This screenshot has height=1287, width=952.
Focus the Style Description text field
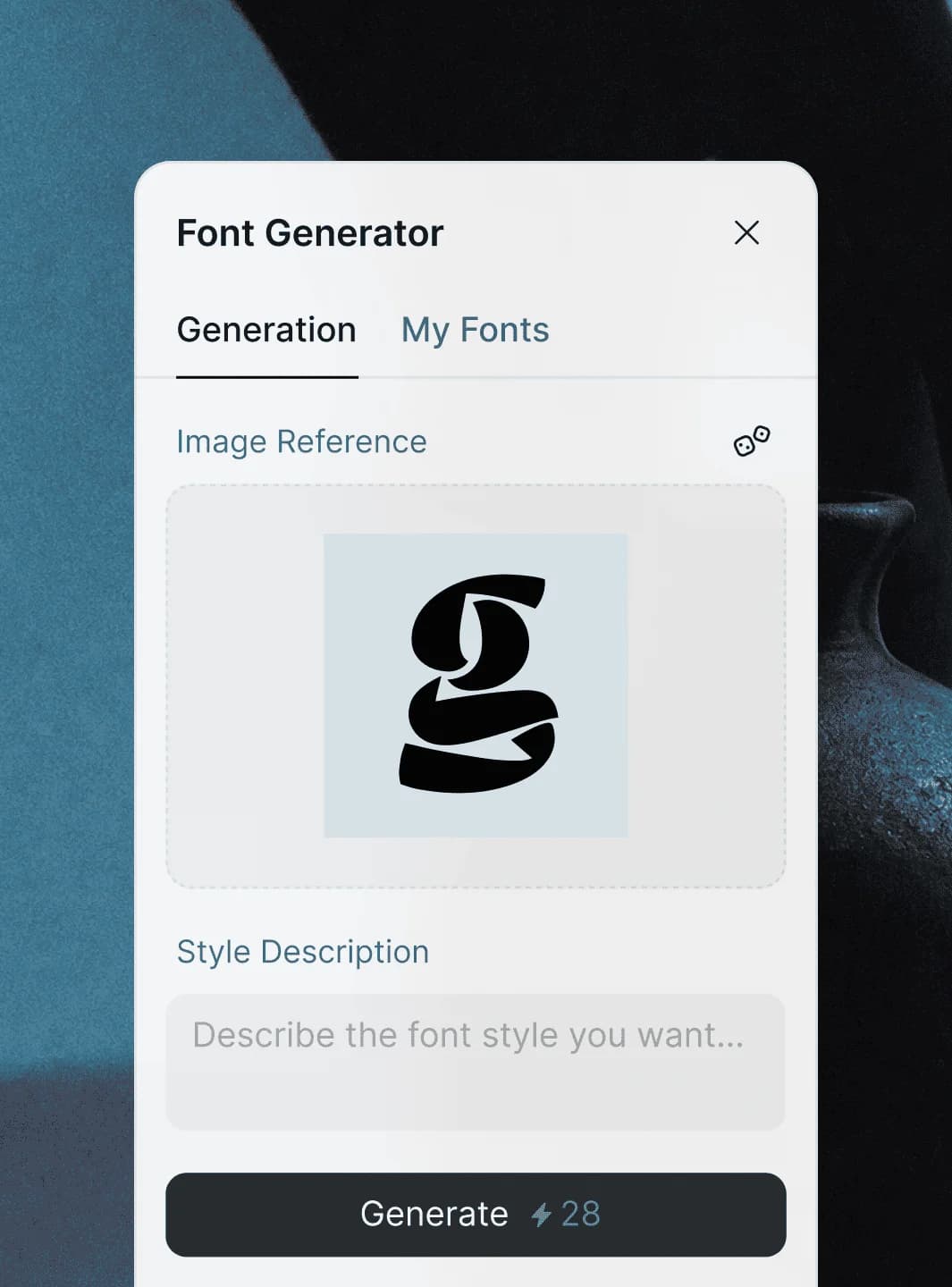pyautogui.click(x=476, y=1062)
